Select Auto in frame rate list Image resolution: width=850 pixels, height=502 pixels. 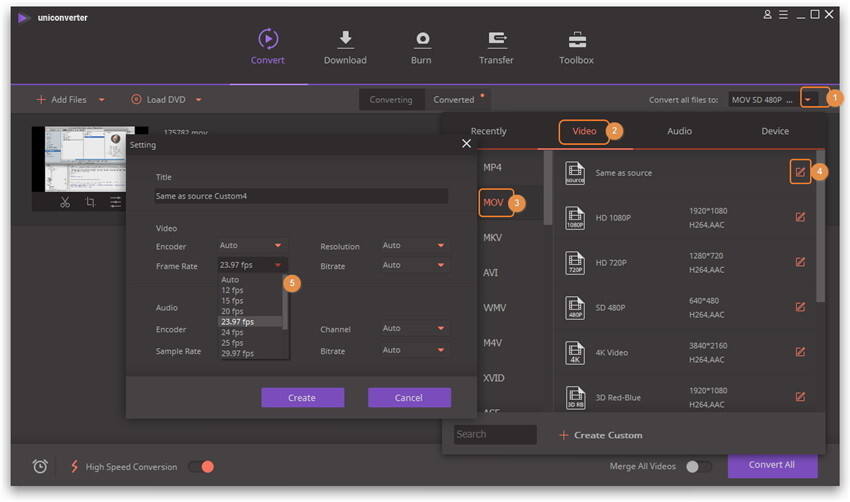[x=230, y=280]
